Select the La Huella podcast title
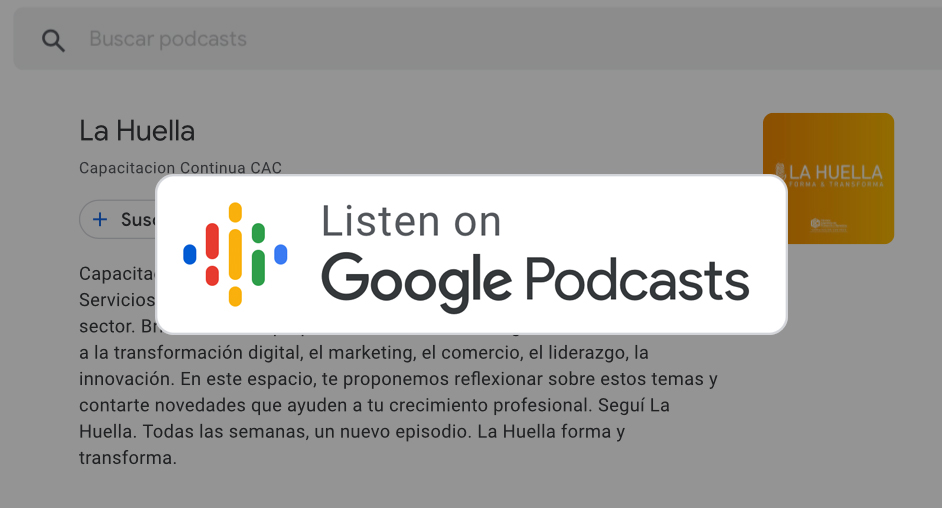Image resolution: width=942 pixels, height=508 pixels. point(137,131)
